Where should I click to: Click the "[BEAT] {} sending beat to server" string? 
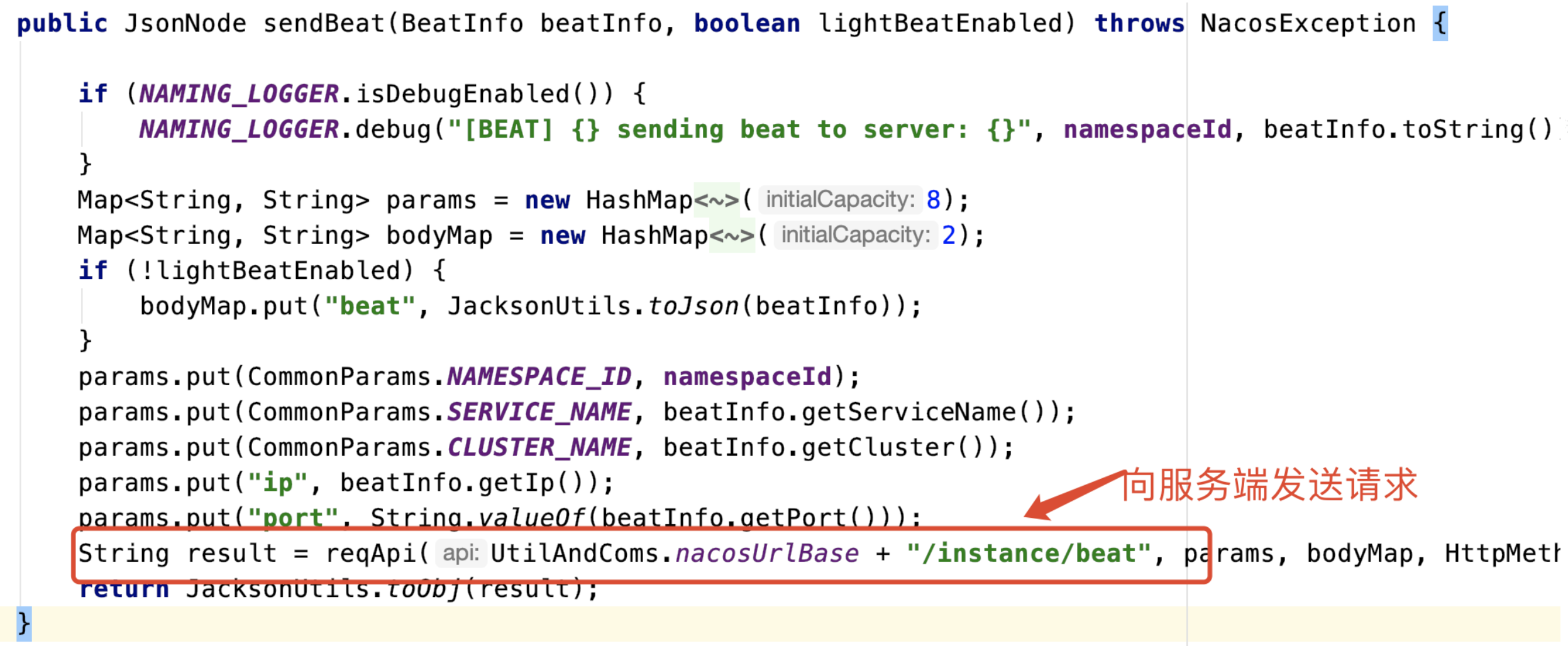pos(738,130)
